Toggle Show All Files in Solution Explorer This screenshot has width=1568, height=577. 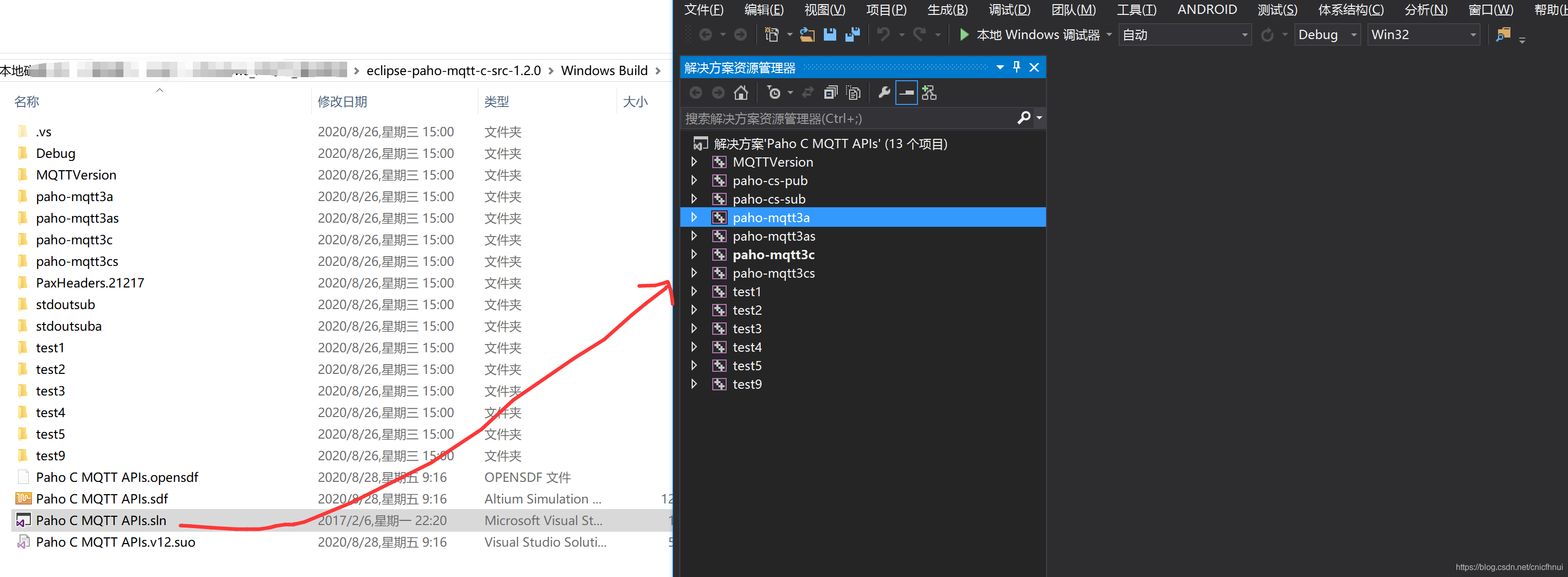(x=853, y=93)
